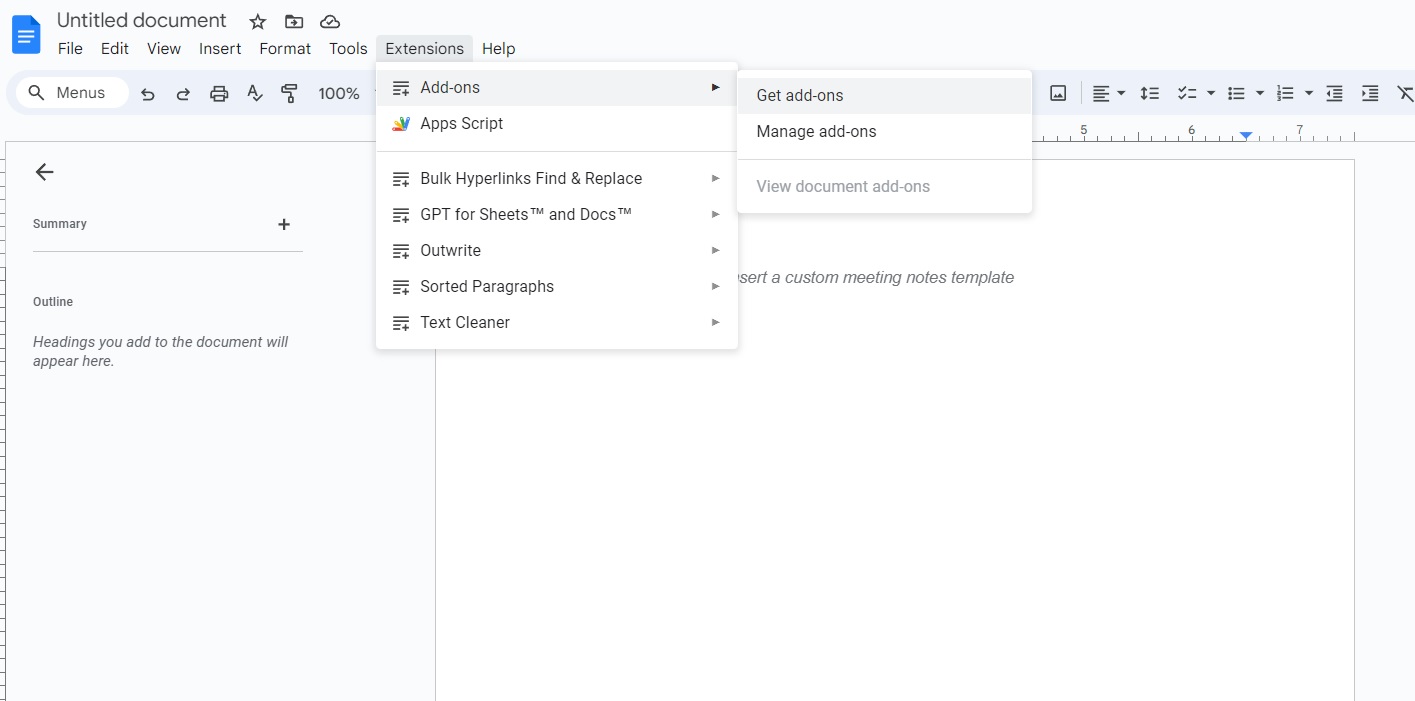Viewport: 1415px width, 701px height.
Task: Click the Redo arrow
Action: (183, 94)
